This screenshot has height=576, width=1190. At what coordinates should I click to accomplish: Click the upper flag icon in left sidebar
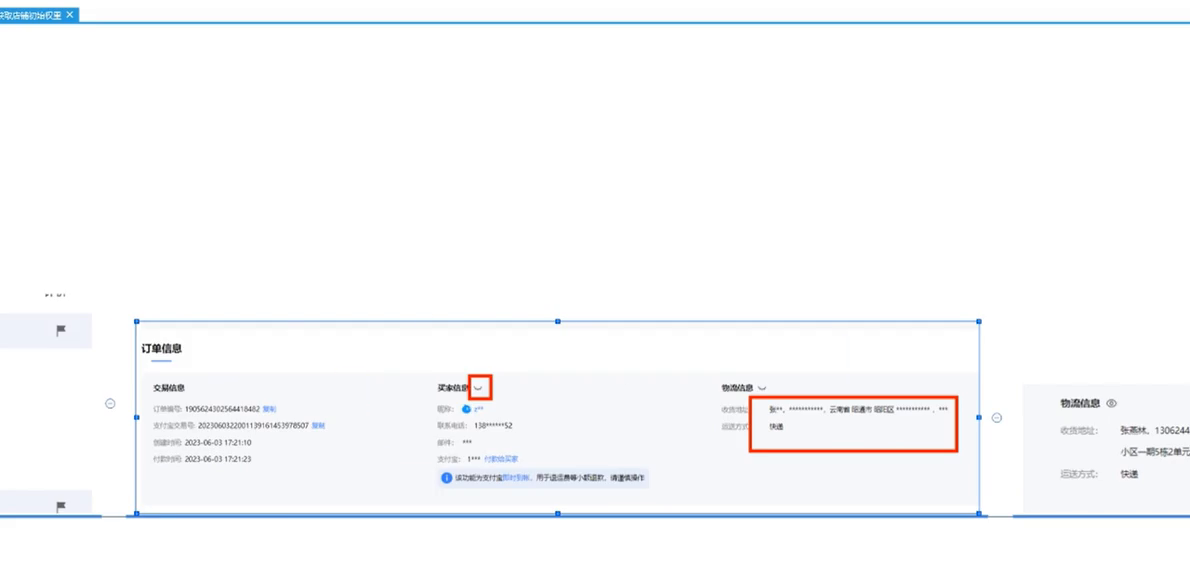(x=61, y=331)
